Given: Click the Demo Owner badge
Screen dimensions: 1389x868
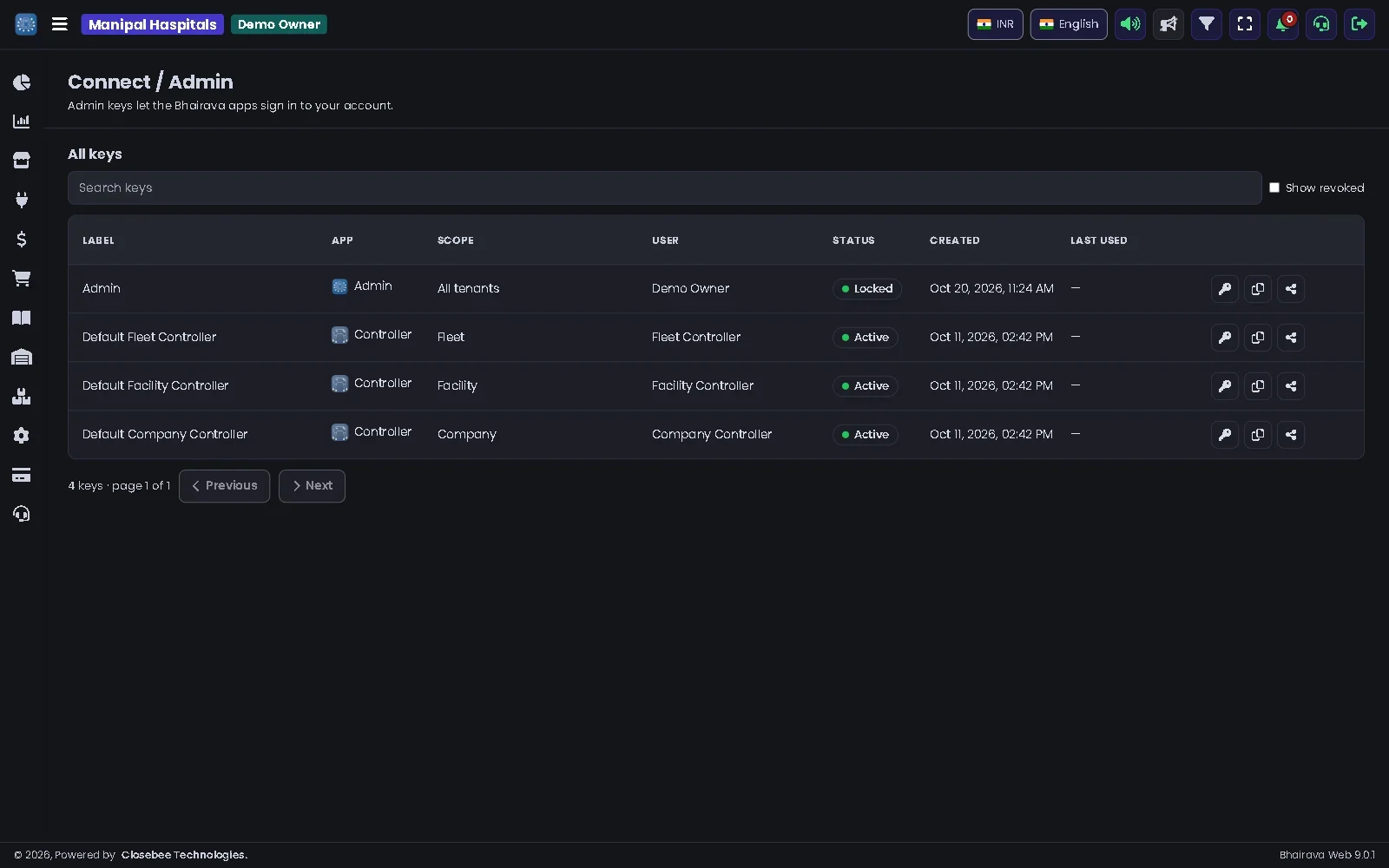Looking at the screenshot, I should pos(279,24).
